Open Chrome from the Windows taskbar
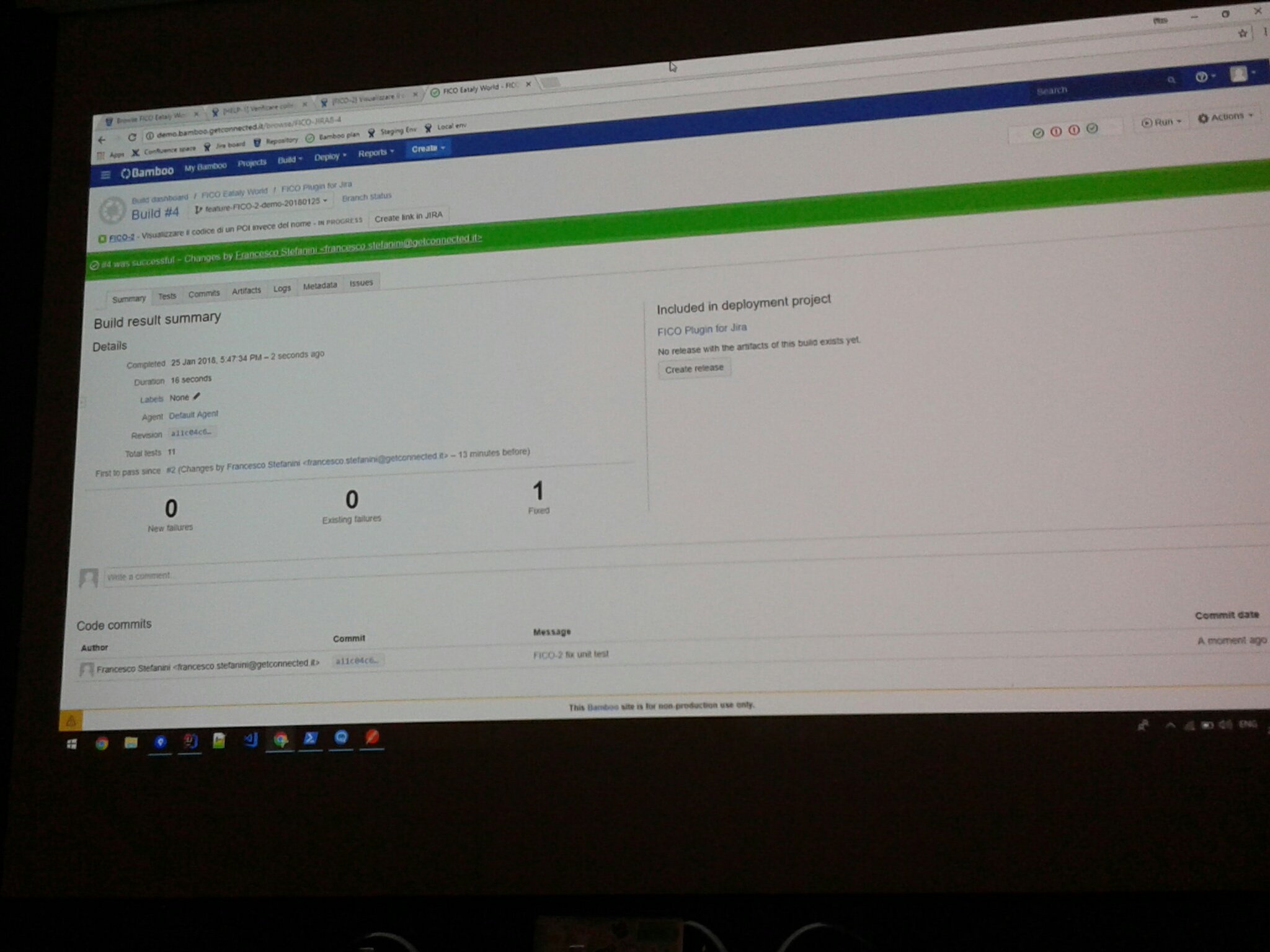This screenshot has width=1270, height=952. tap(102, 743)
